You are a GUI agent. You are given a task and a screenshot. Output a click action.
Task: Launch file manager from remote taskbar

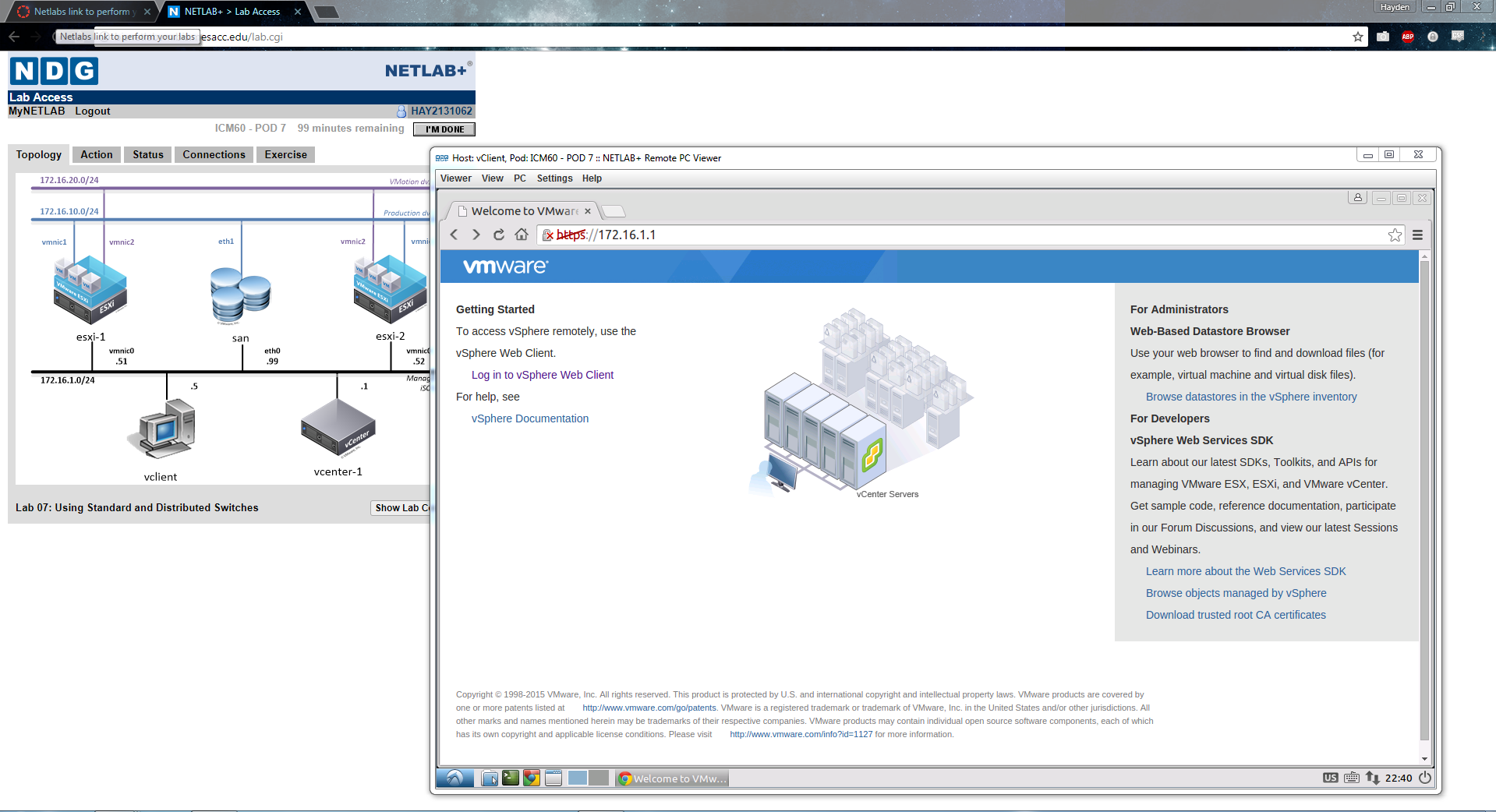coord(490,778)
